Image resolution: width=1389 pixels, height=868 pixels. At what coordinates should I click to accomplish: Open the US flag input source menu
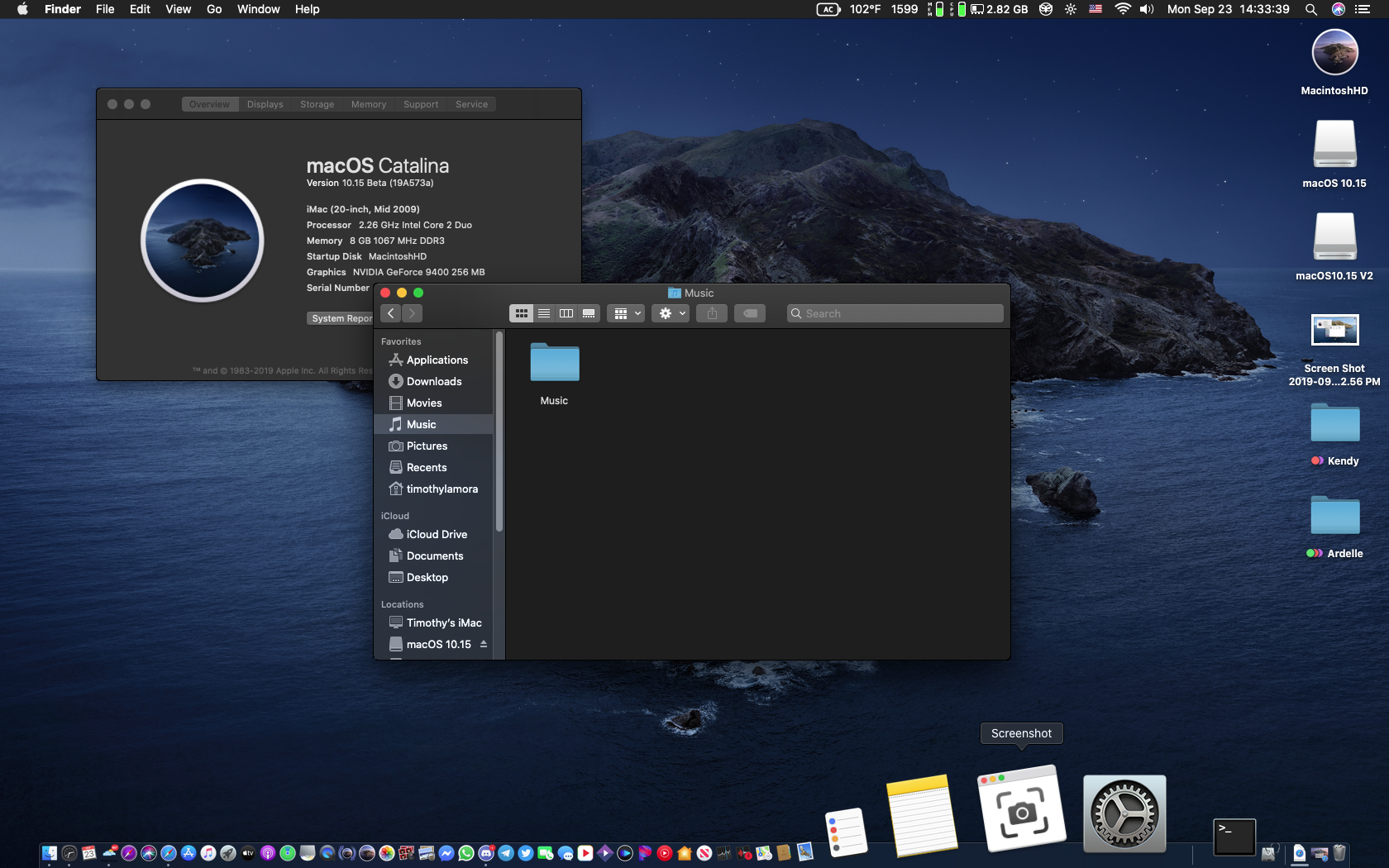click(1095, 9)
